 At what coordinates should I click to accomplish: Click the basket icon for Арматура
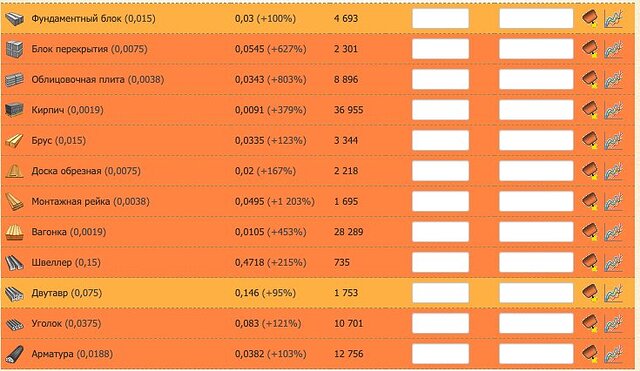pyautogui.click(x=590, y=354)
